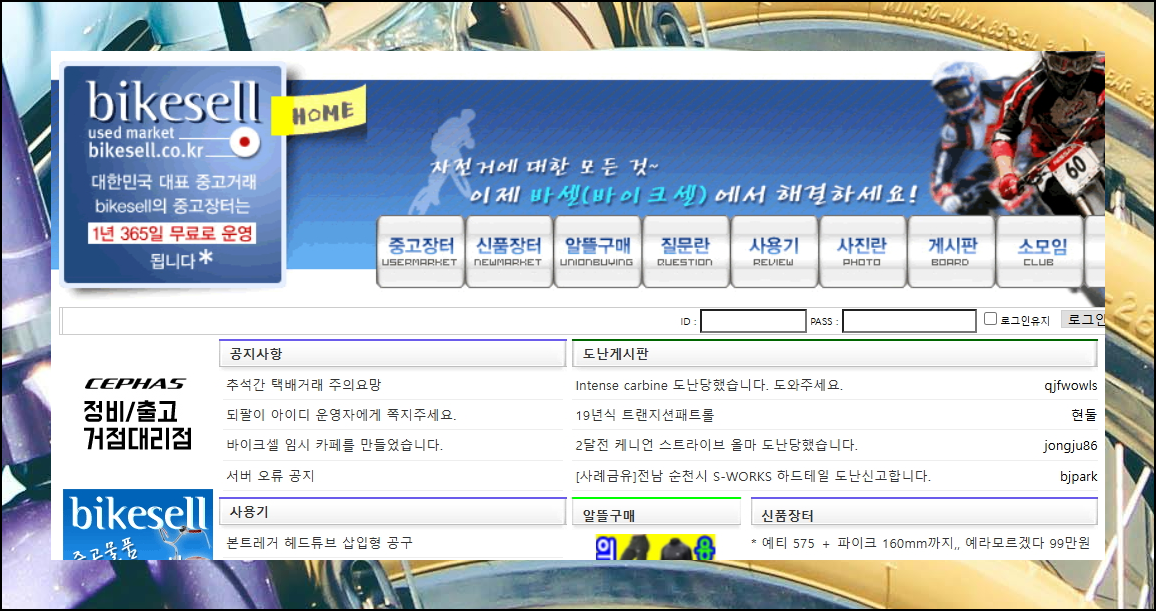This screenshot has height=611, width=1156.
Task: Open the 사용기 REVIEW menu
Action: [774, 251]
